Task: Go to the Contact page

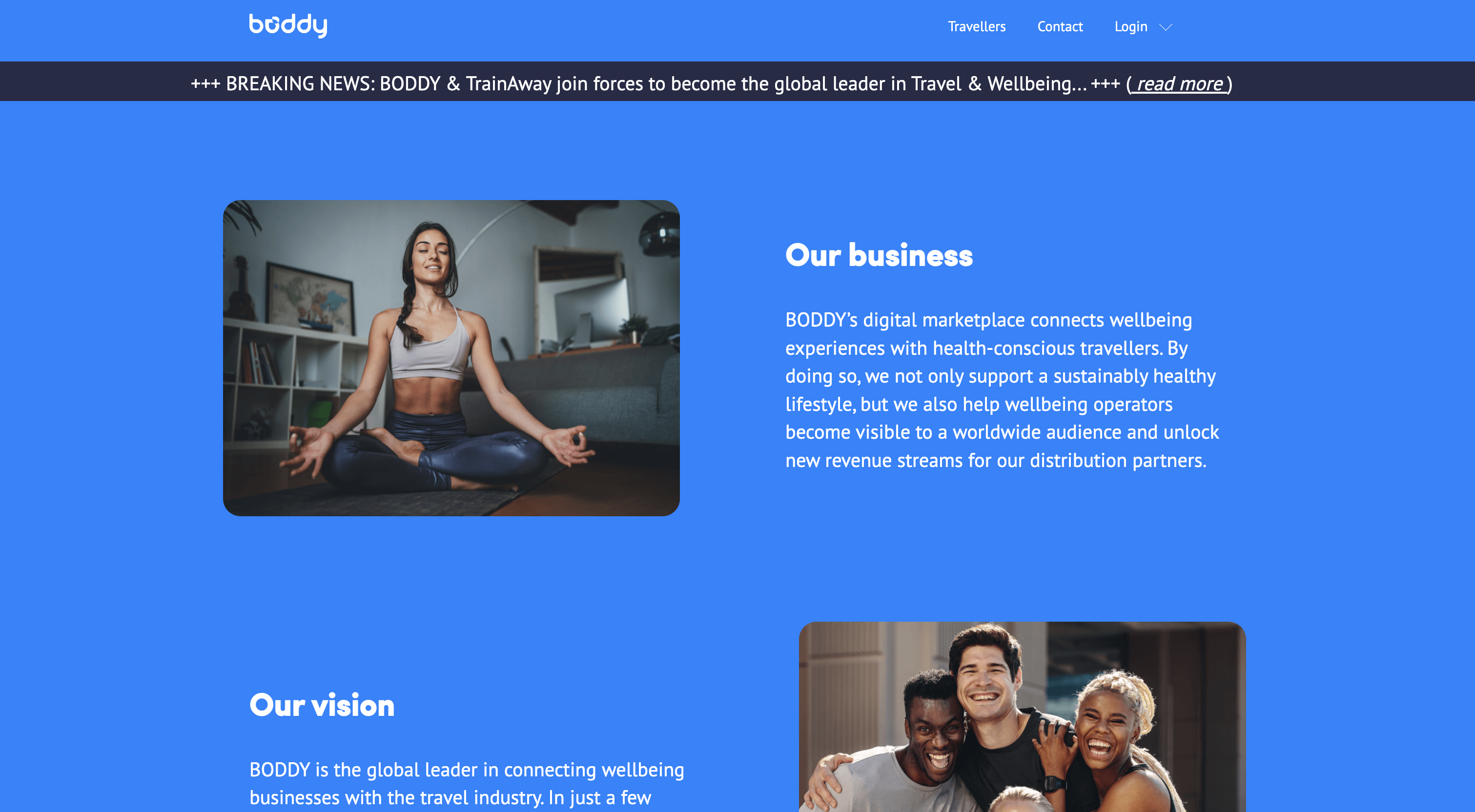Action: [1060, 27]
